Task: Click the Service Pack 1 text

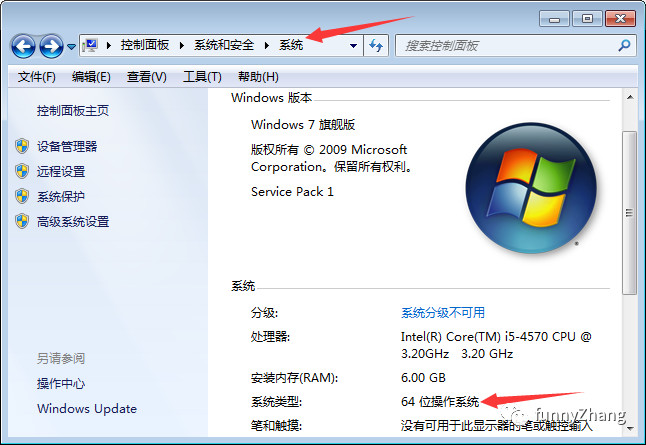Action: pyautogui.click(x=292, y=192)
